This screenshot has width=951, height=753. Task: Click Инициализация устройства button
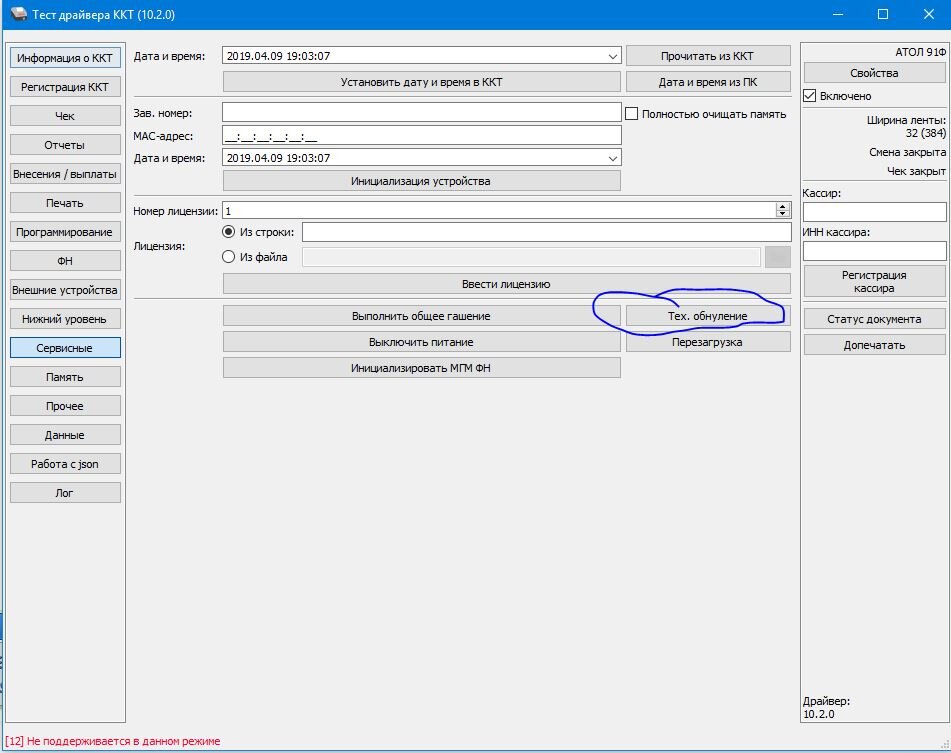coord(422,181)
